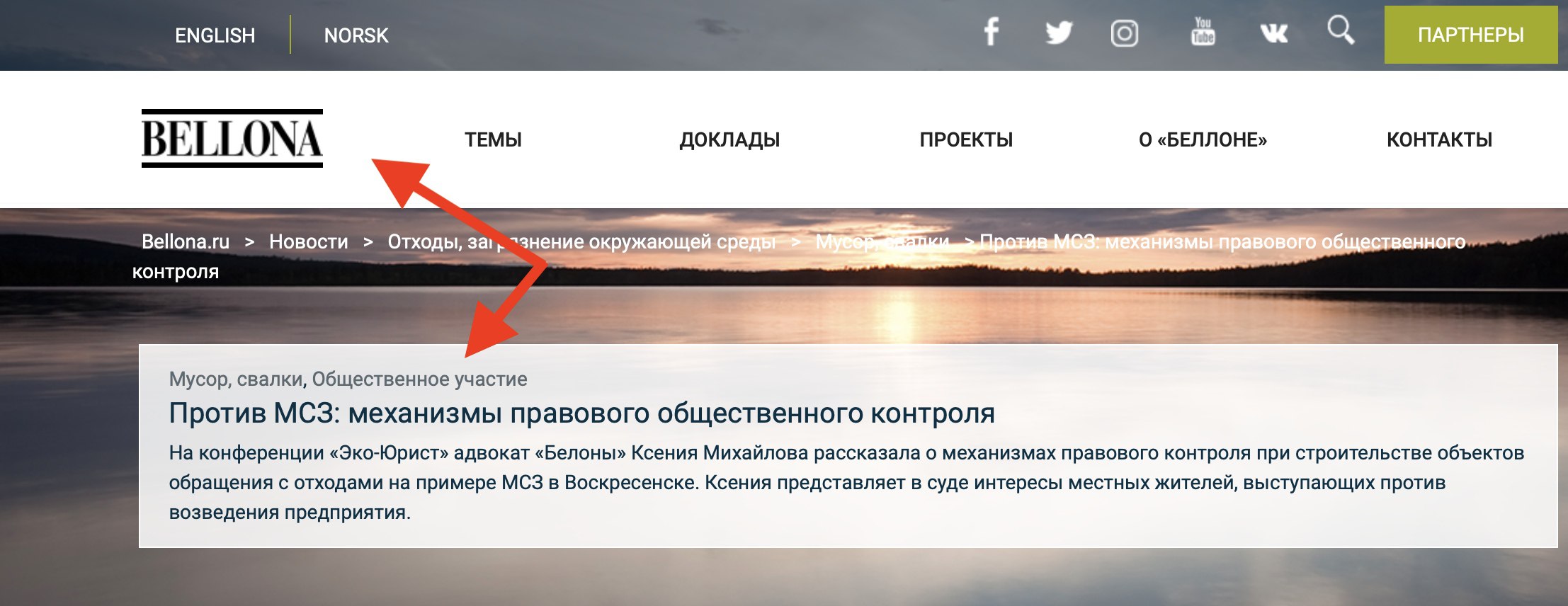The image size is (1568, 606).
Task: Open site search with the magnifier icon
Action: [1341, 30]
